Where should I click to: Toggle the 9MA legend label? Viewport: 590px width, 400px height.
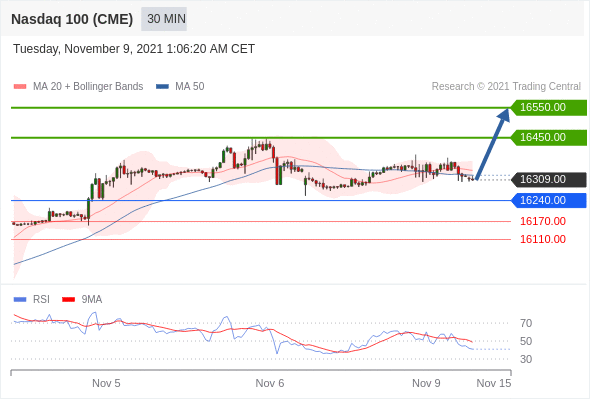click(92, 300)
